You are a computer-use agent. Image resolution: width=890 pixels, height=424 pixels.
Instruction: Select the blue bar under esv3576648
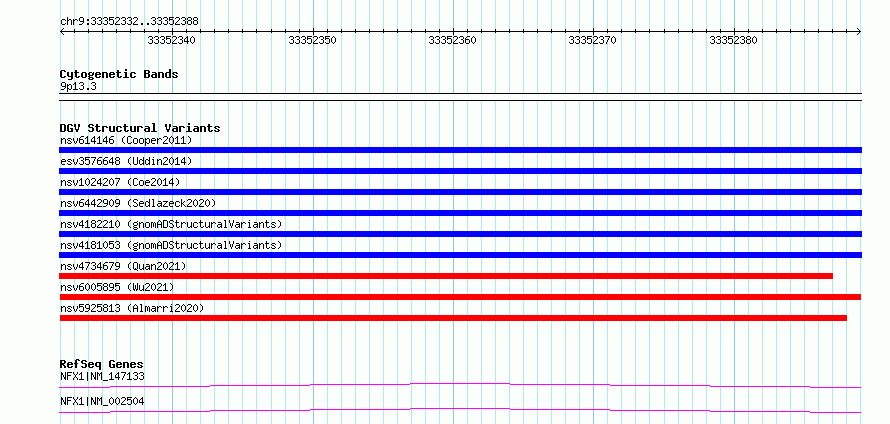click(x=460, y=171)
